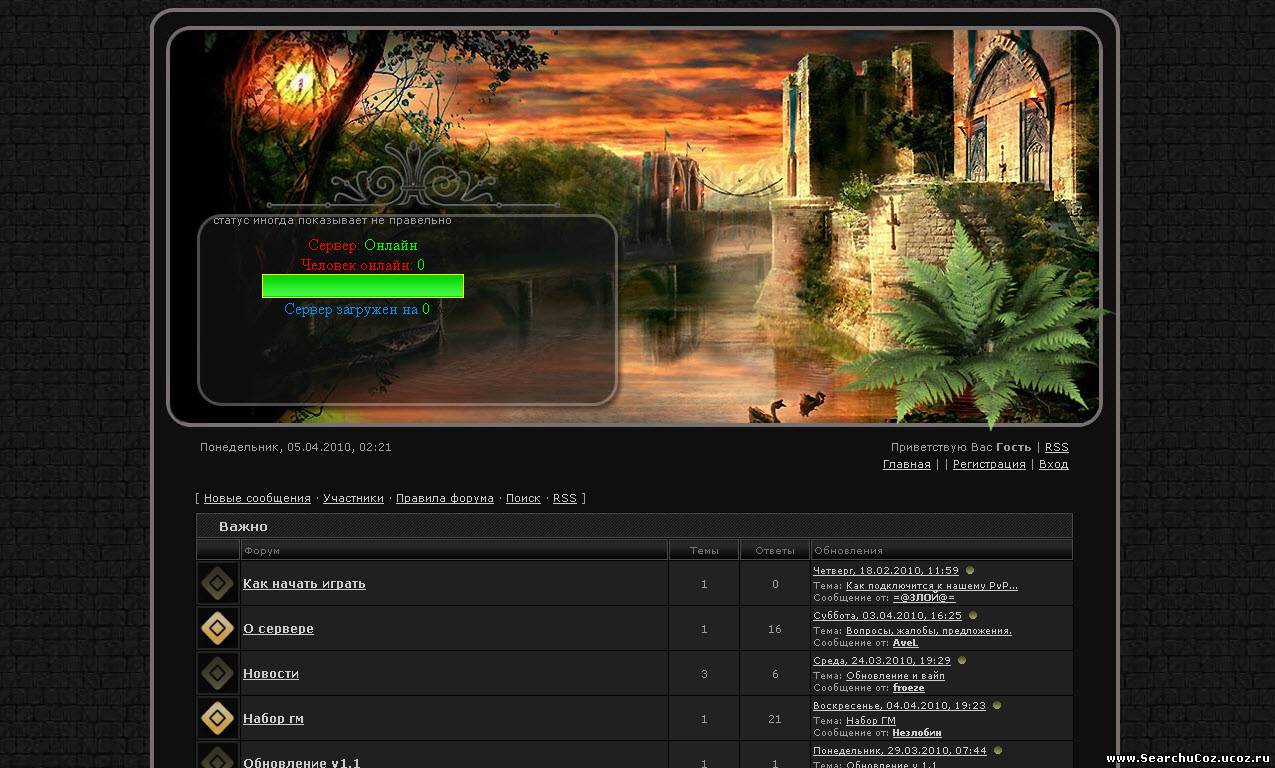The image size is (1275, 768).
Task: Click the forum icon next to Набор гм
Action: tap(218, 718)
